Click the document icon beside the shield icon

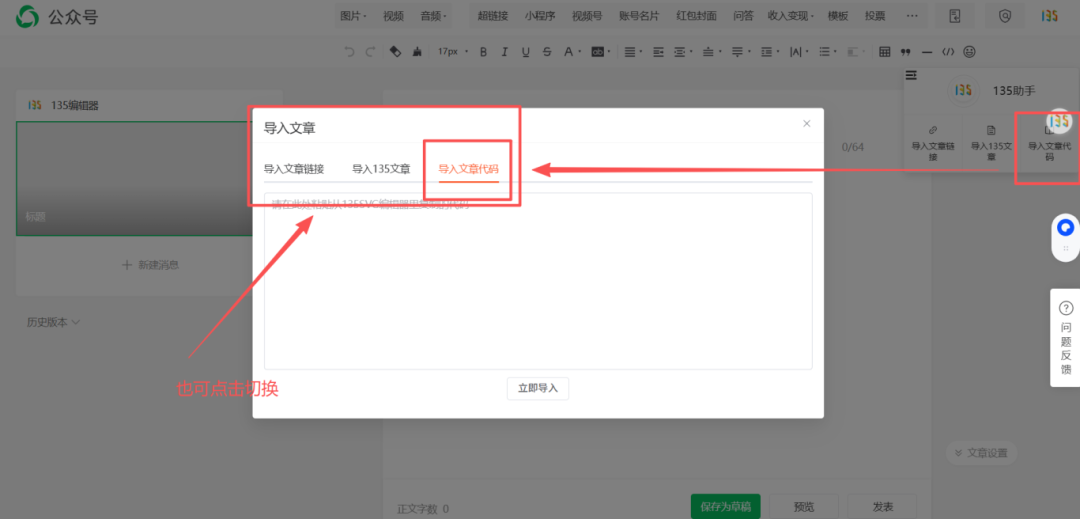955,16
